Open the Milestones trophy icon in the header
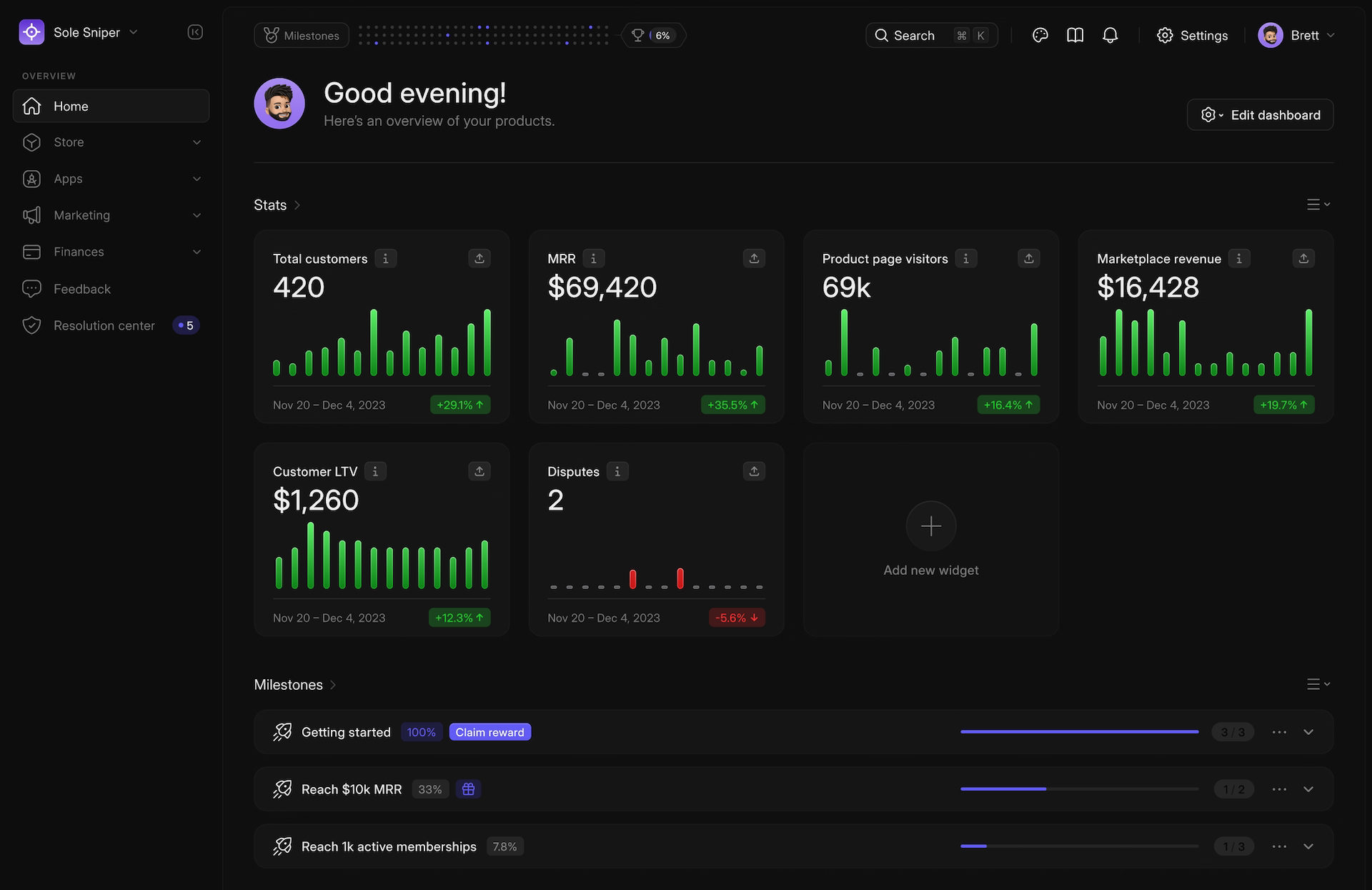1372x890 pixels. point(637,34)
